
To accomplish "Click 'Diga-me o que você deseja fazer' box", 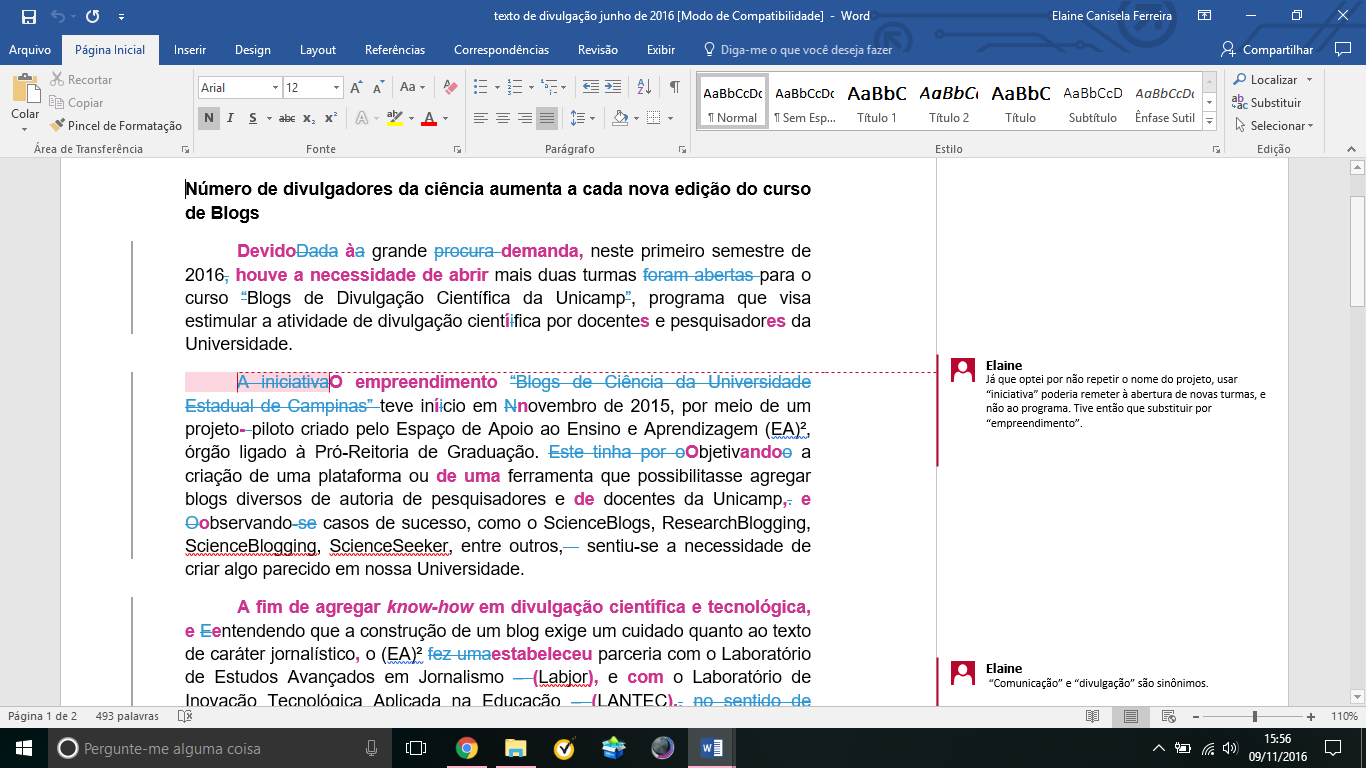I will [798, 50].
